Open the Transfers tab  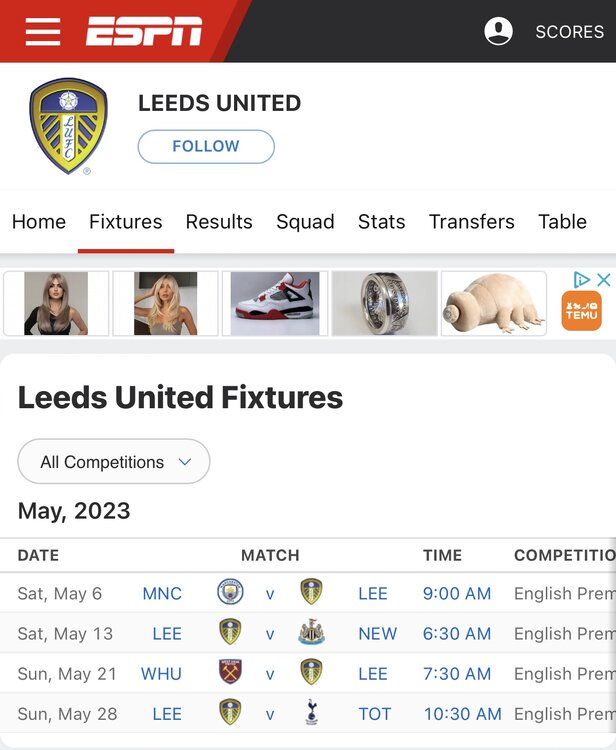click(471, 222)
